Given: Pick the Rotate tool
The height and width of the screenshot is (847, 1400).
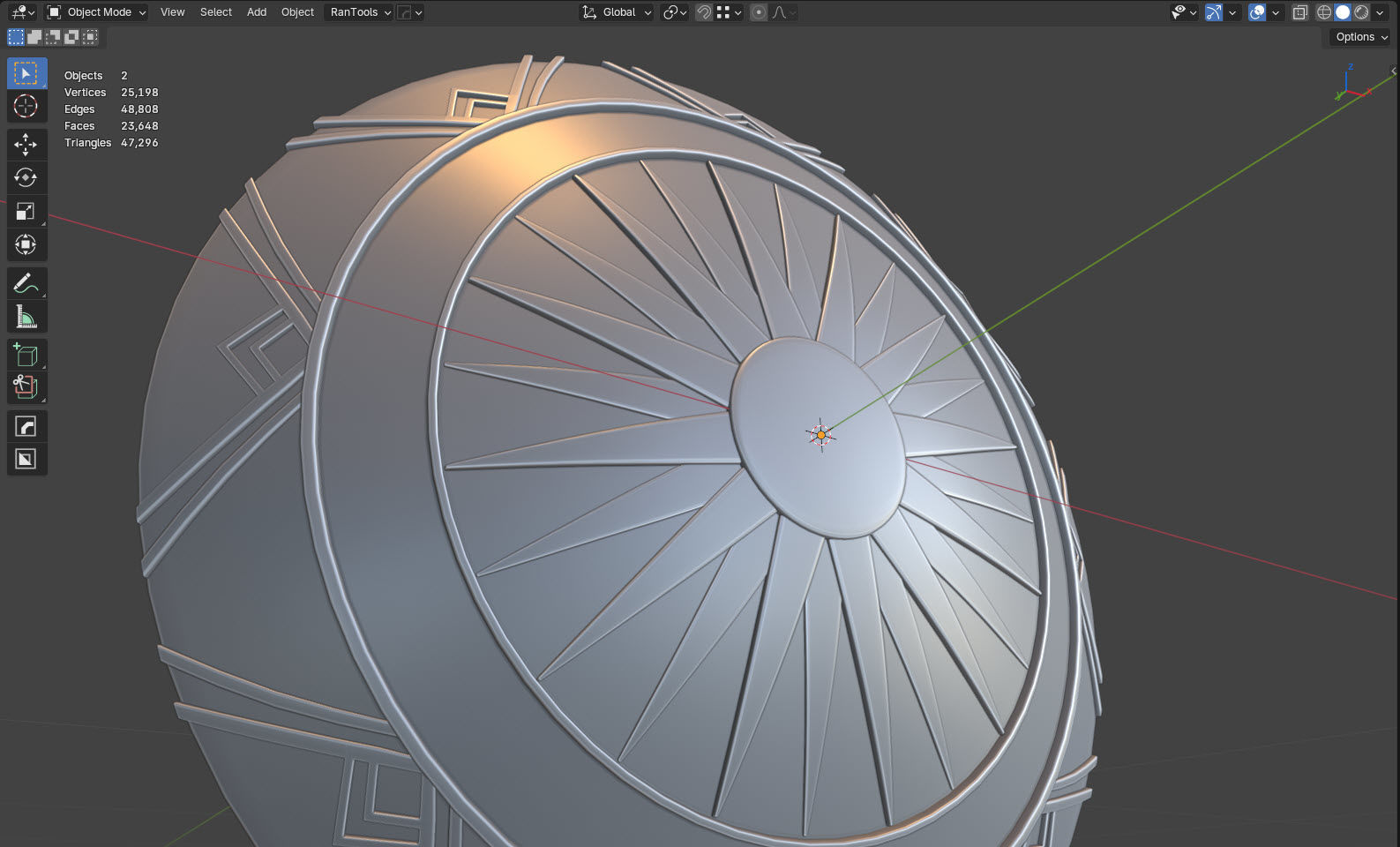Looking at the screenshot, I should [26, 177].
